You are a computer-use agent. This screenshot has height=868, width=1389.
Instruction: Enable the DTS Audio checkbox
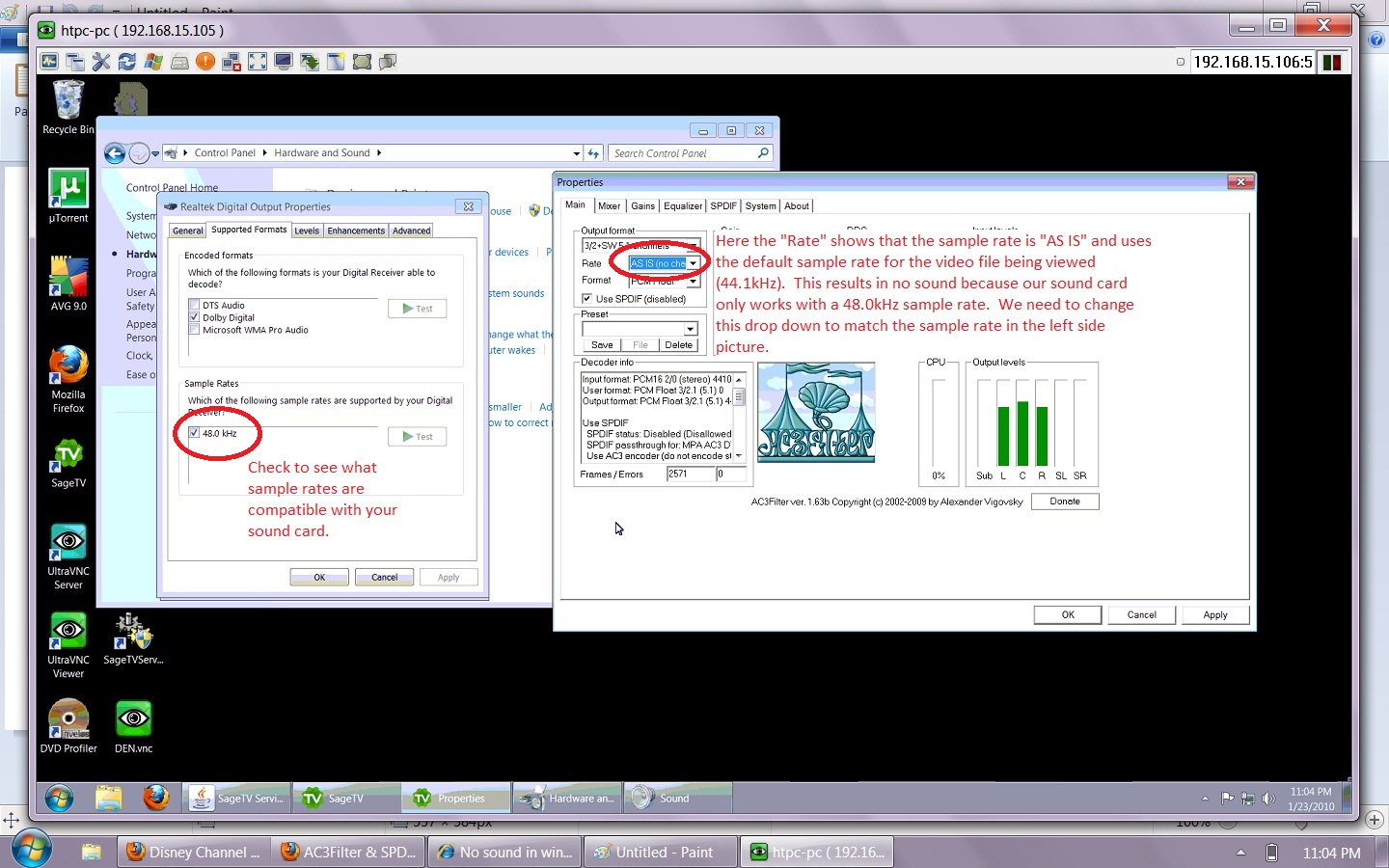194,305
